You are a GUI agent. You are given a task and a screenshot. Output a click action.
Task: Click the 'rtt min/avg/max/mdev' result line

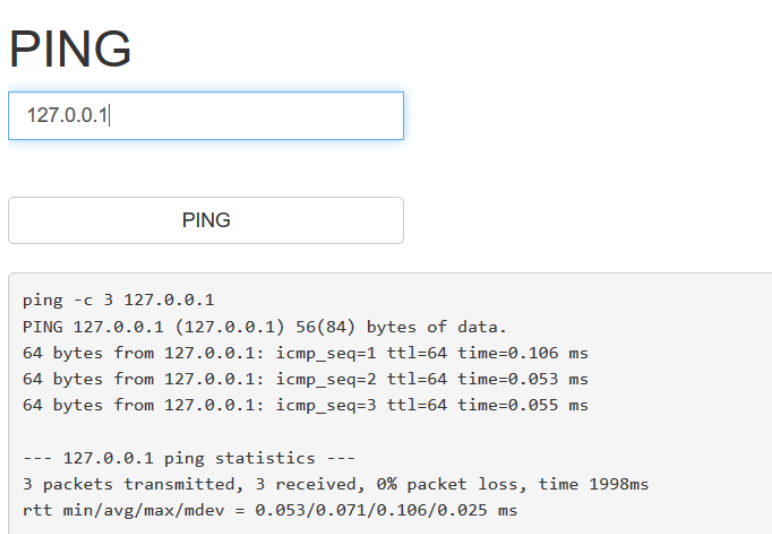(x=270, y=510)
